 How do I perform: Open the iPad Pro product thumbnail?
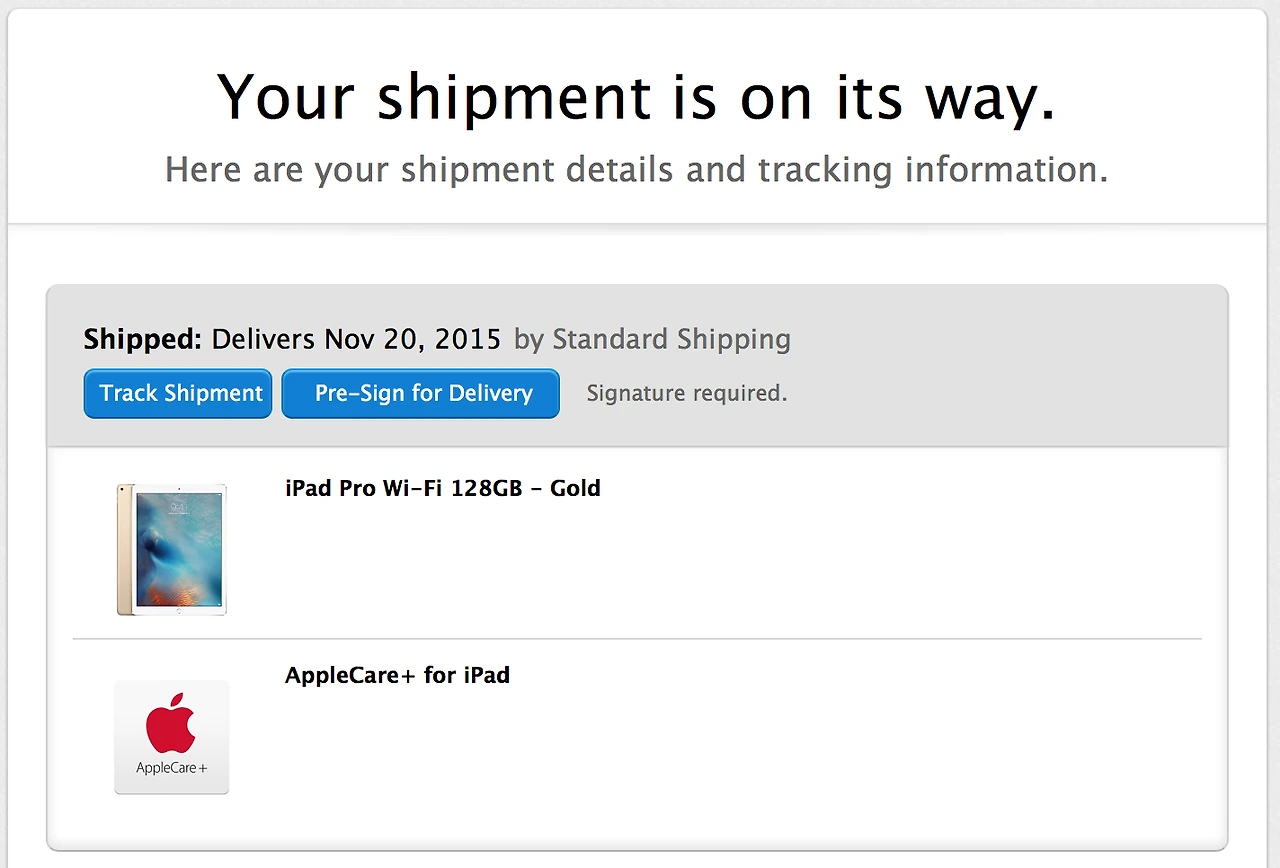(x=172, y=548)
